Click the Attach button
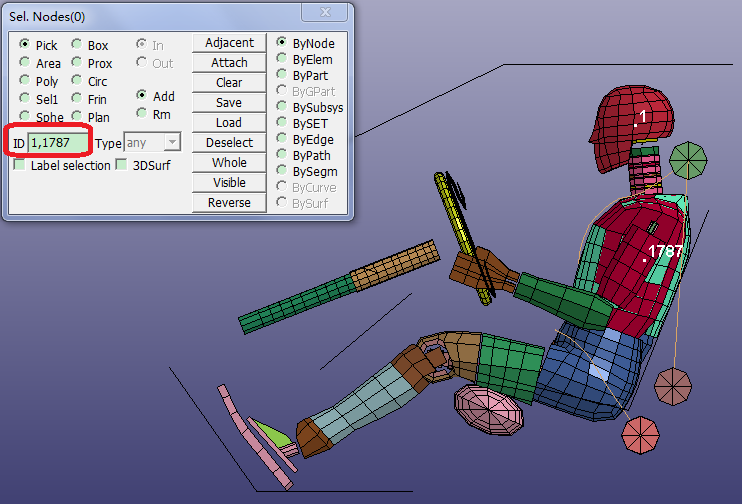The height and width of the screenshot is (504, 742). (229, 63)
